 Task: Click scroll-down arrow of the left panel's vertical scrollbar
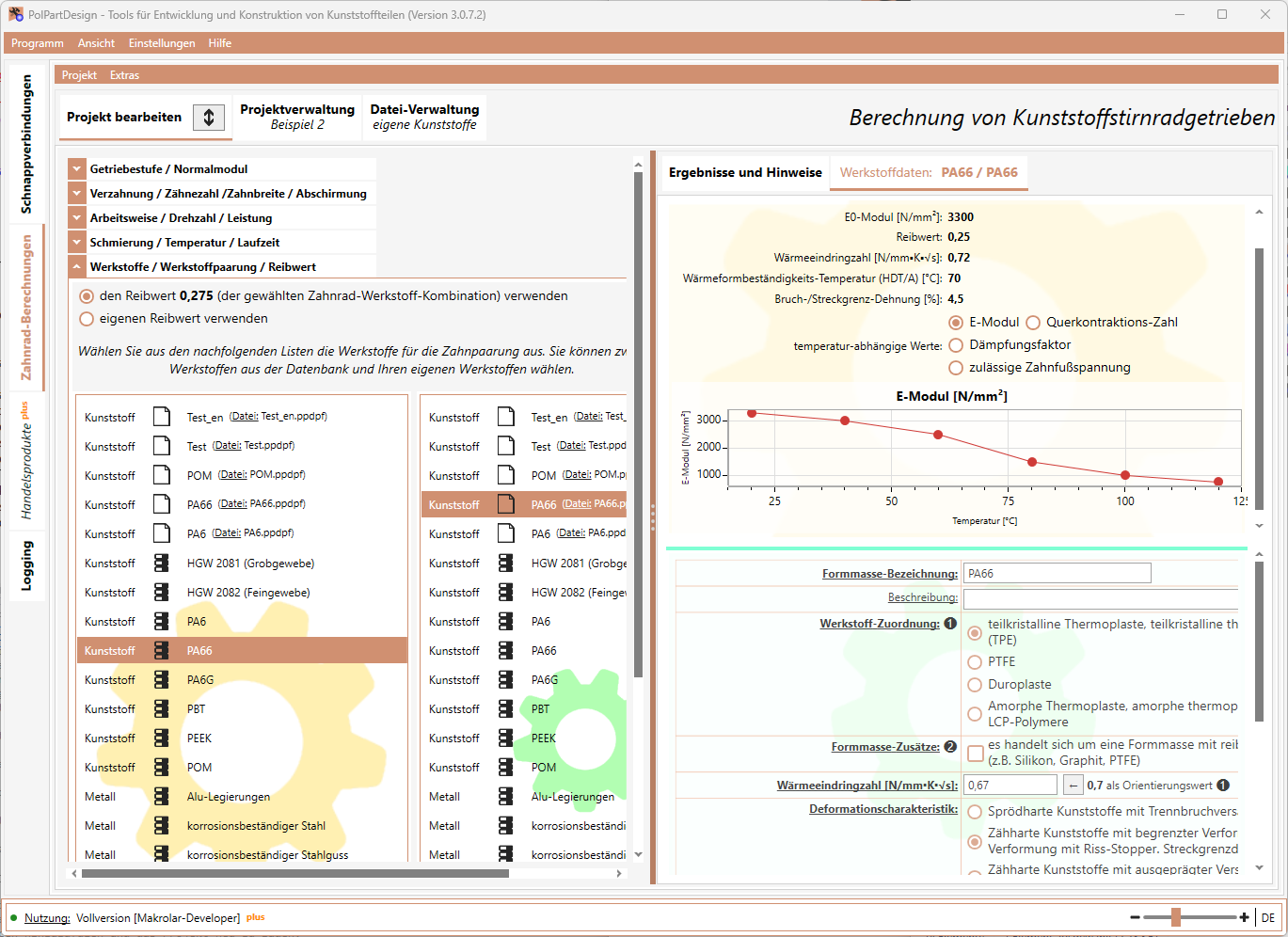point(638,854)
